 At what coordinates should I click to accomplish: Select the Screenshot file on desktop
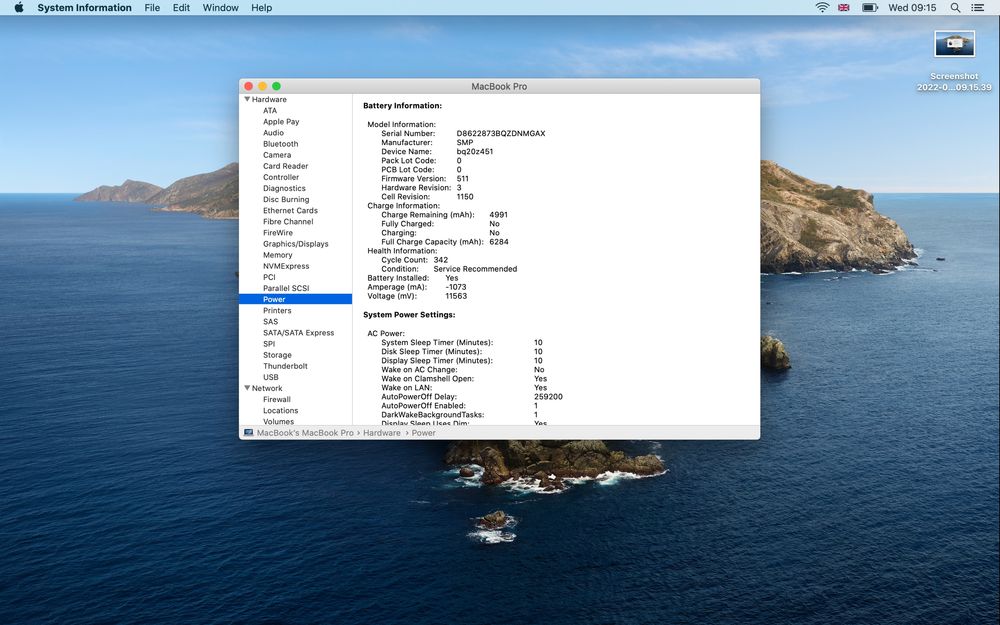[954, 61]
